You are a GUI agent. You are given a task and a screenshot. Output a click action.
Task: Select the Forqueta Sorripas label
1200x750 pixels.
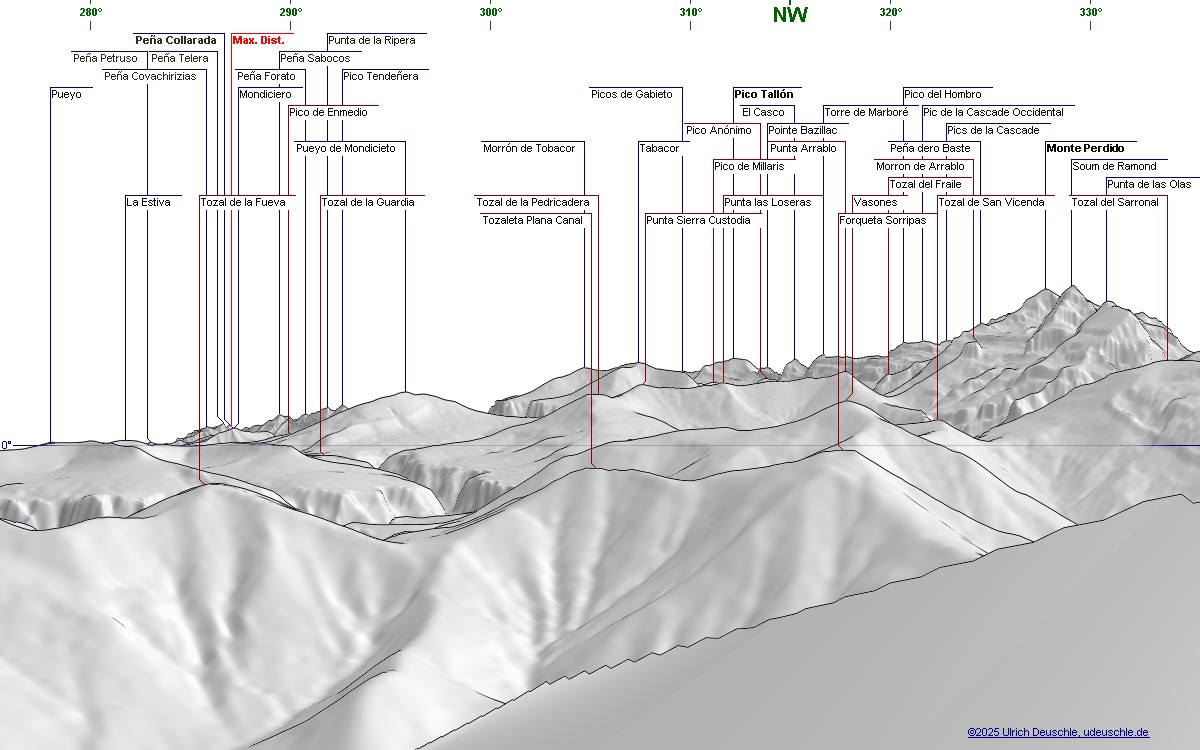(882, 221)
